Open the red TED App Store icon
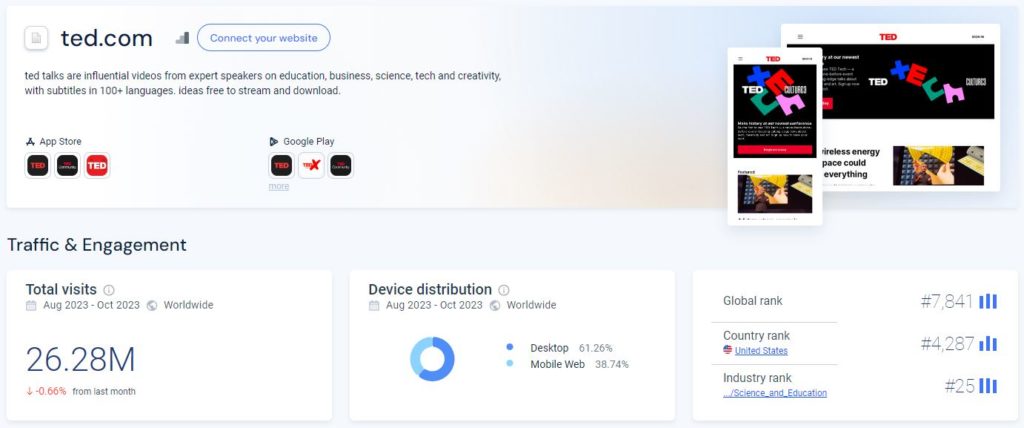1024x428 pixels. pos(97,165)
